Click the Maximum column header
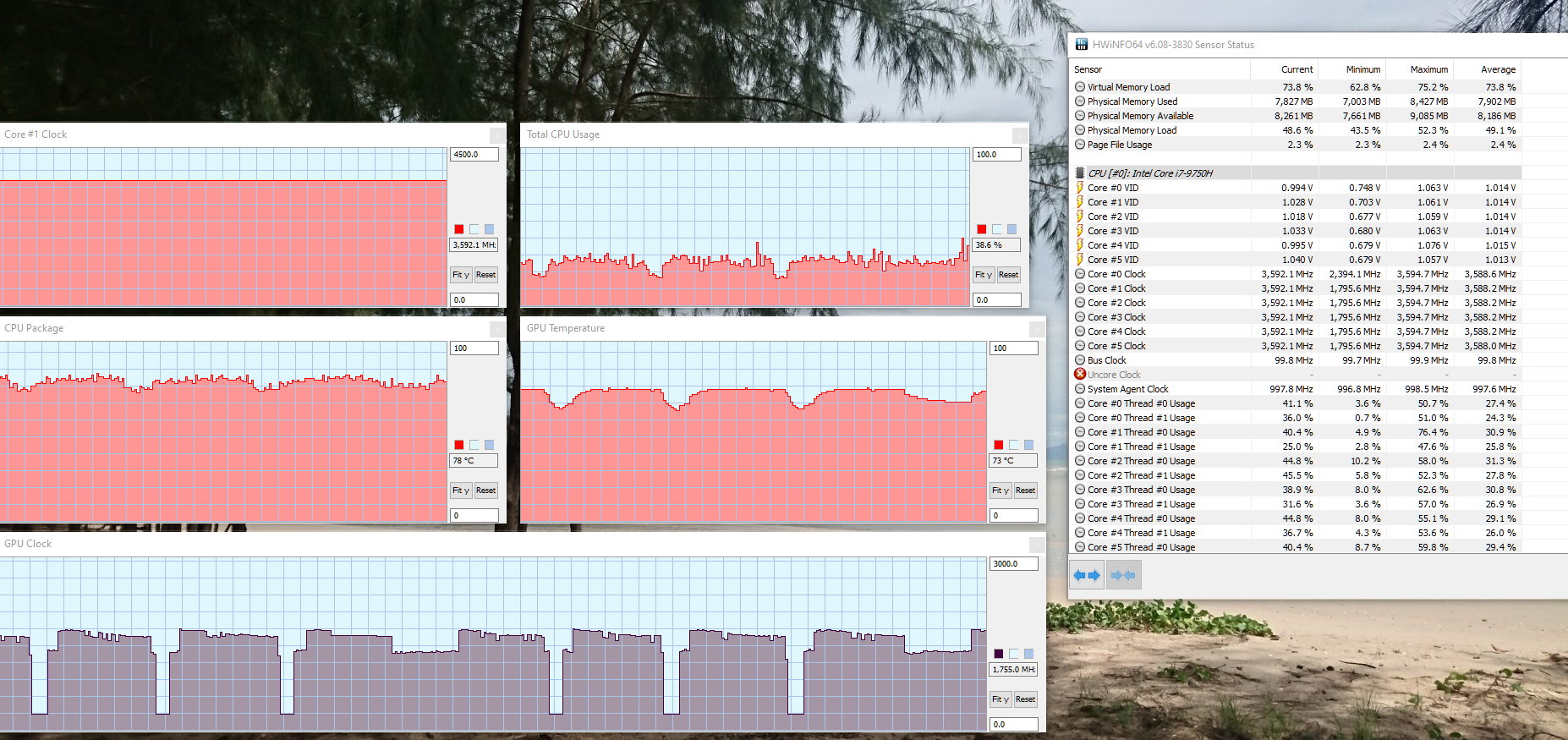The width and height of the screenshot is (1568, 740). [x=1419, y=69]
